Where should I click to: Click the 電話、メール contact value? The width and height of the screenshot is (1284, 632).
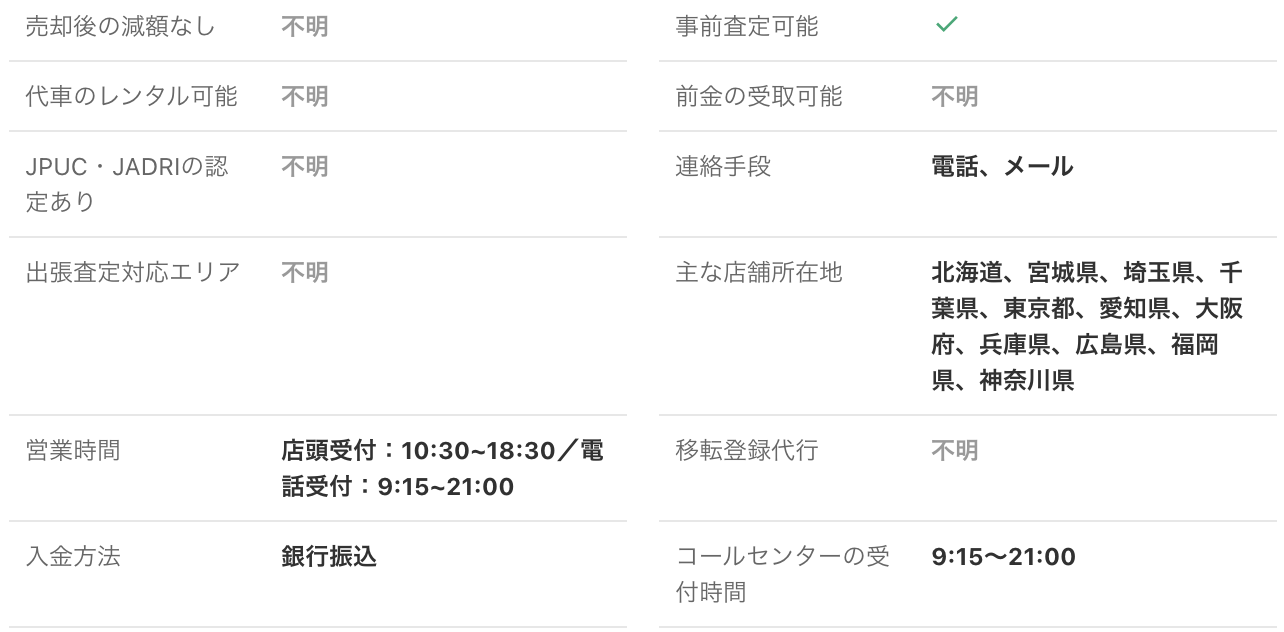click(x=1002, y=167)
